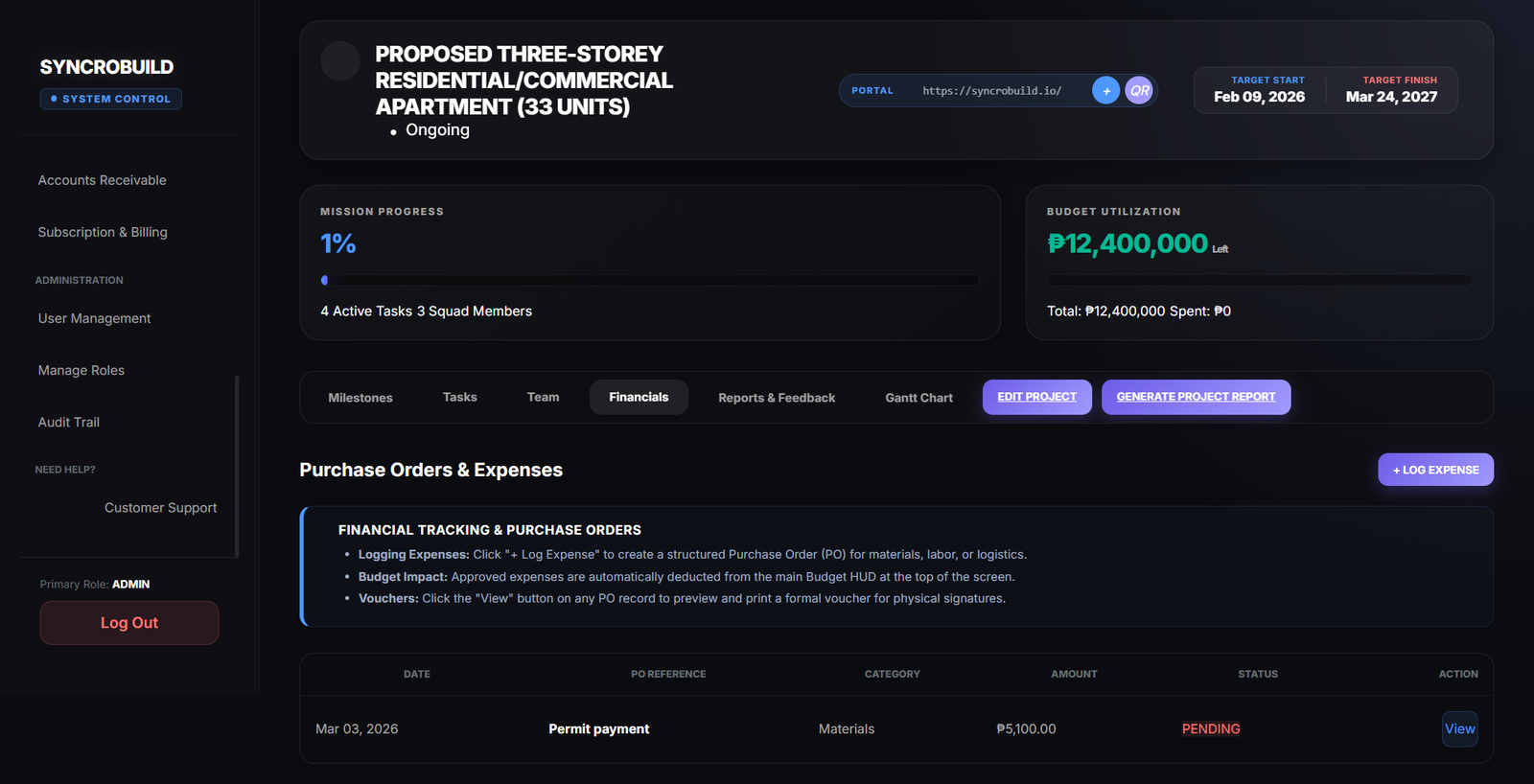The image size is (1534, 784).
Task: Click the ₱5,100.00 amount cell
Action: (x=1027, y=729)
